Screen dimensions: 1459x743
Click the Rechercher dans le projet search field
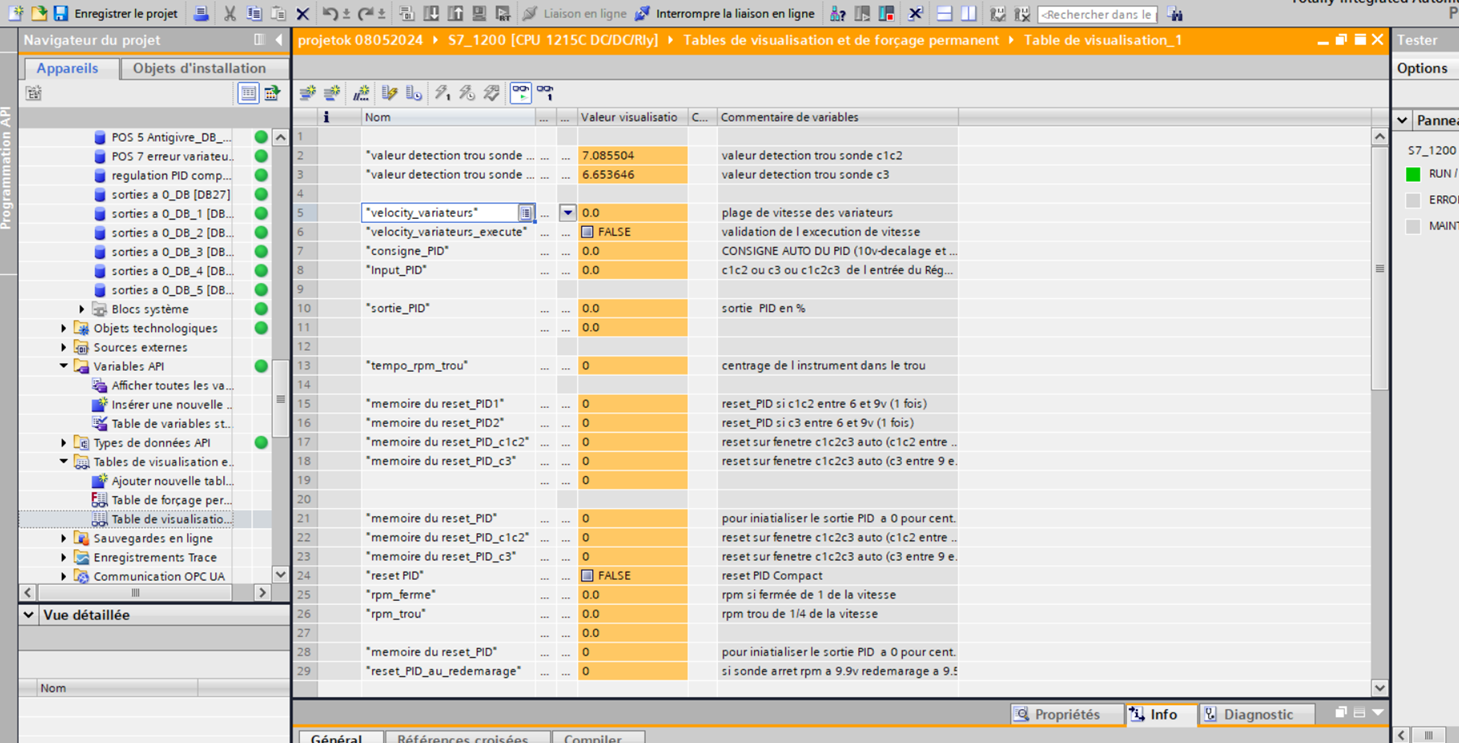1097,14
